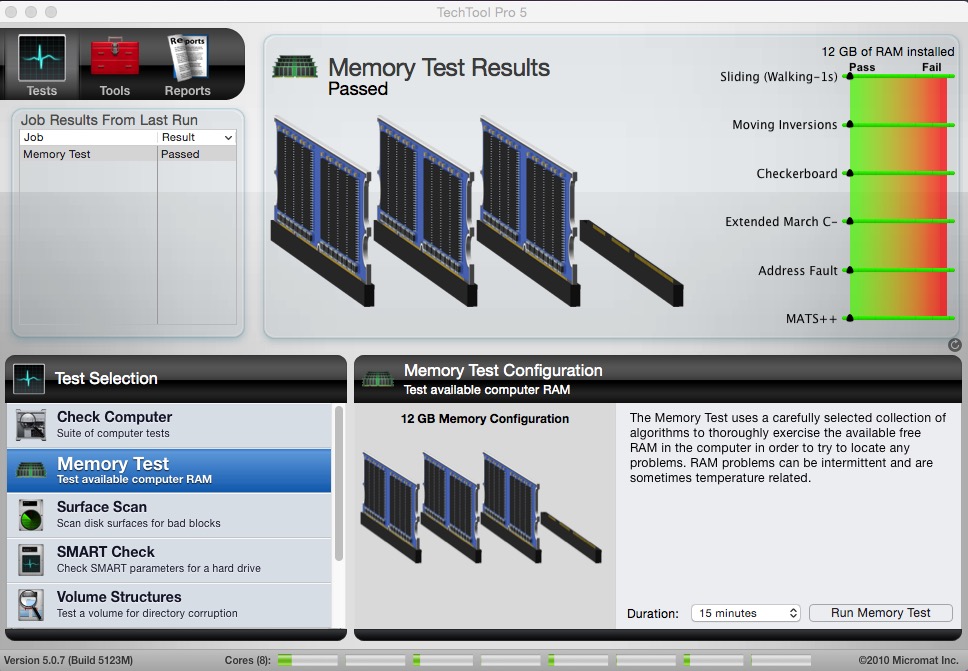This screenshot has width=968, height=671.
Task: Click the Test Selection list scrollbar
Action: [338, 484]
